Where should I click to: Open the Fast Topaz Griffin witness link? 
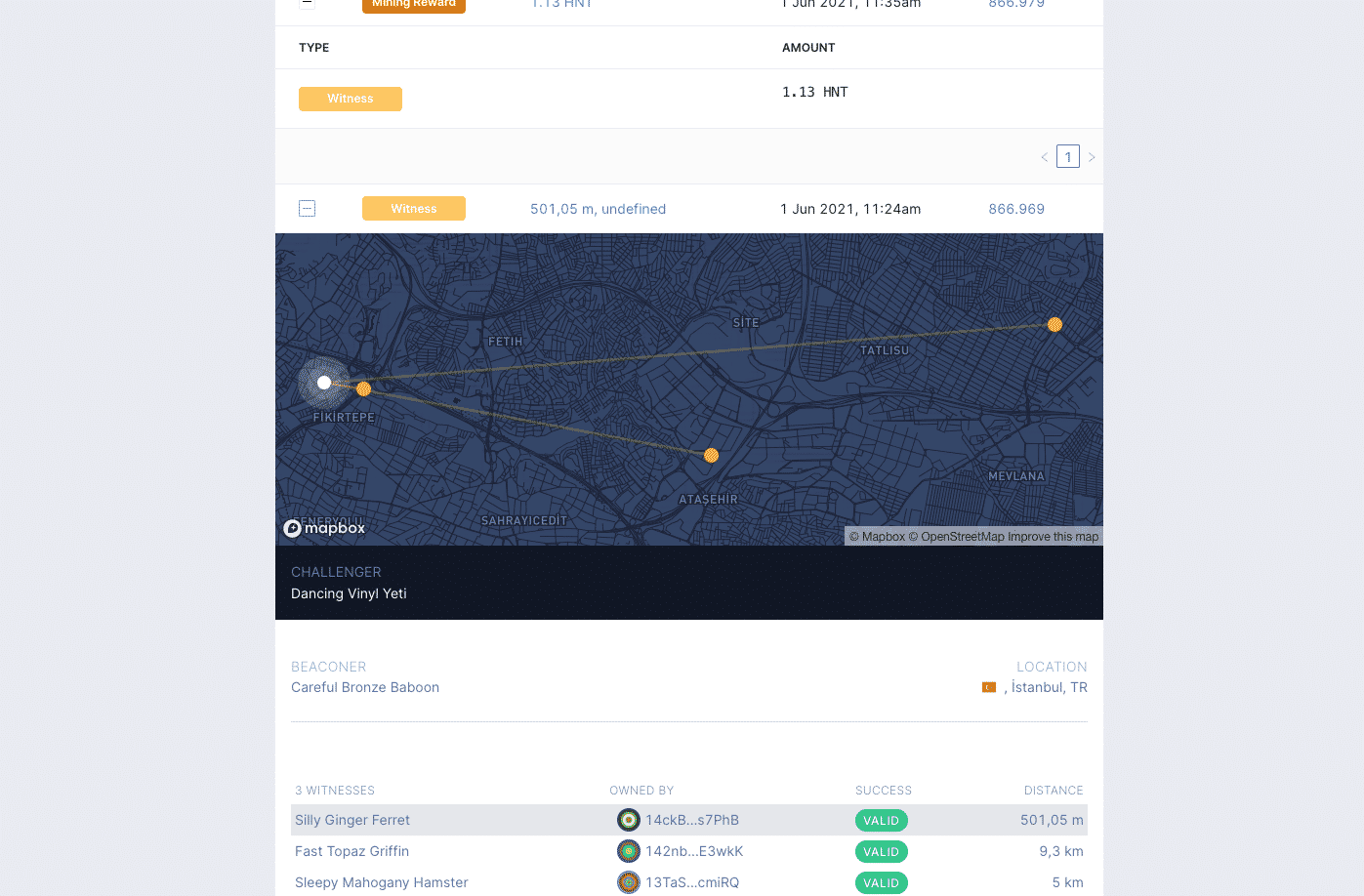pyautogui.click(x=351, y=852)
